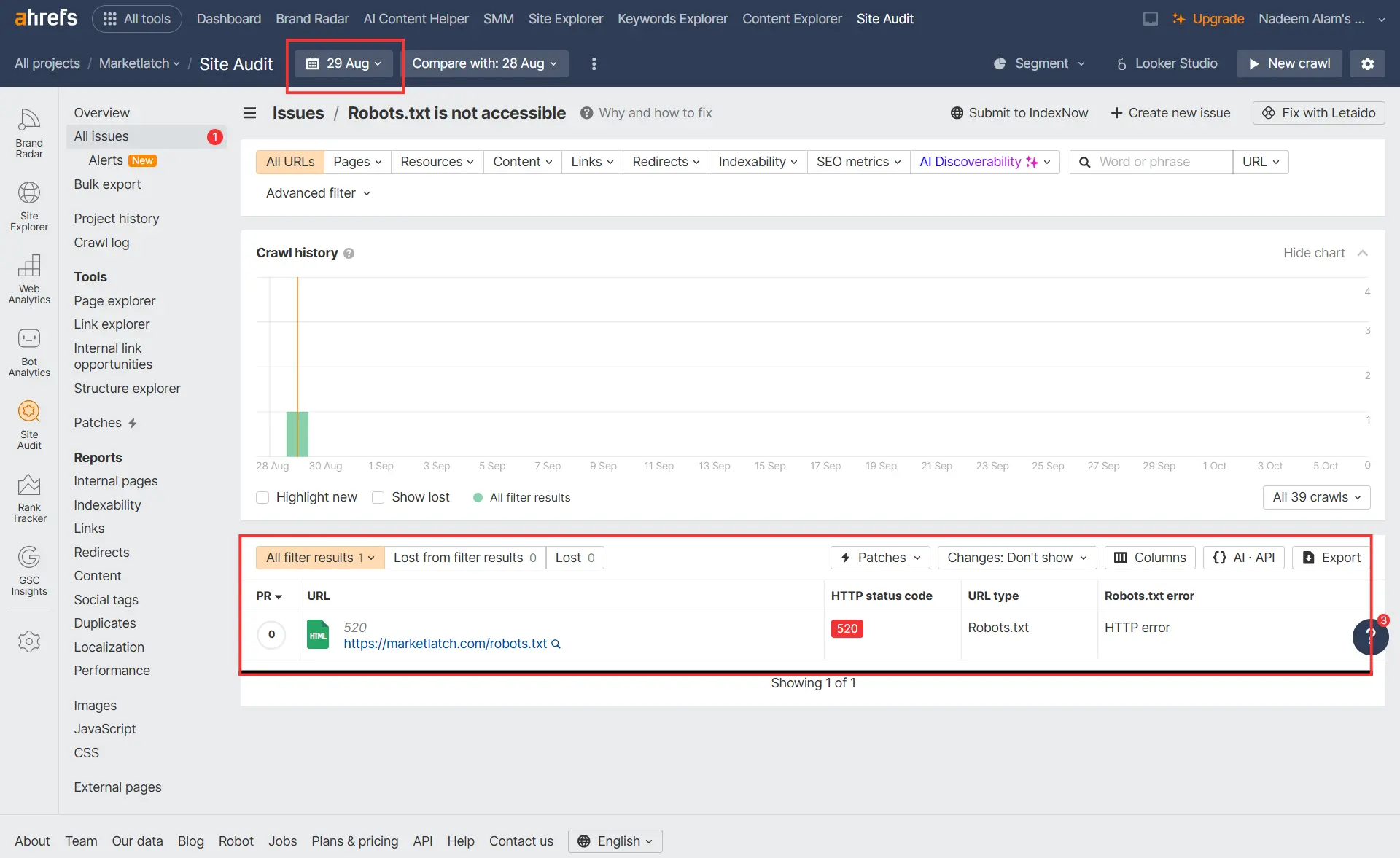1400x858 pixels.
Task: Open the three-dot more options menu
Action: click(594, 63)
